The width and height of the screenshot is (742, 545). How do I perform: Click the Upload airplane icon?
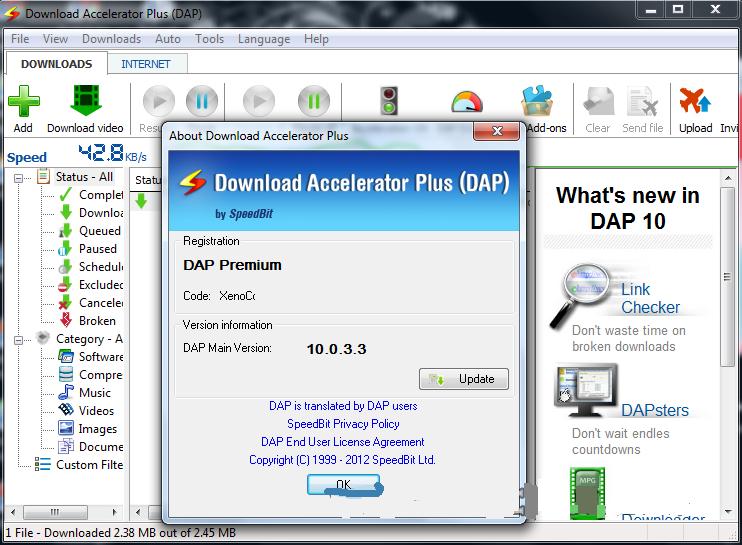tap(695, 100)
